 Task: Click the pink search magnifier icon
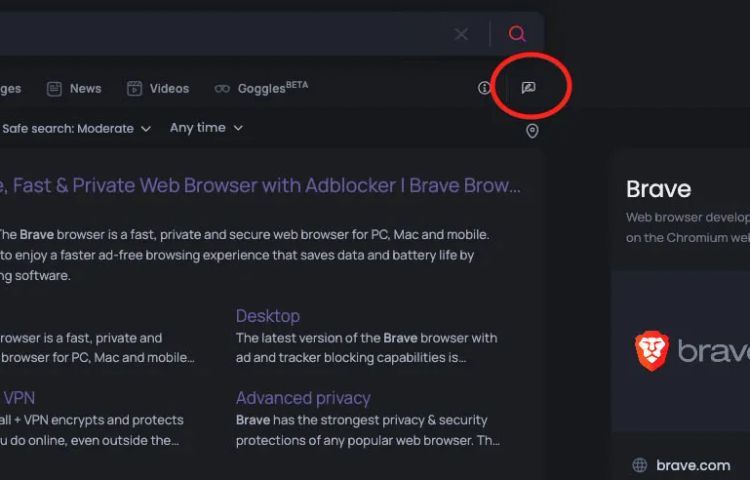pos(517,33)
